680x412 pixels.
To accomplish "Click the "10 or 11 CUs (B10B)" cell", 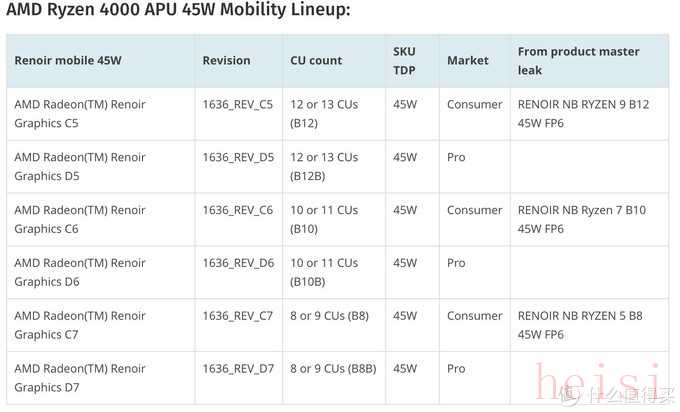I will point(324,272).
